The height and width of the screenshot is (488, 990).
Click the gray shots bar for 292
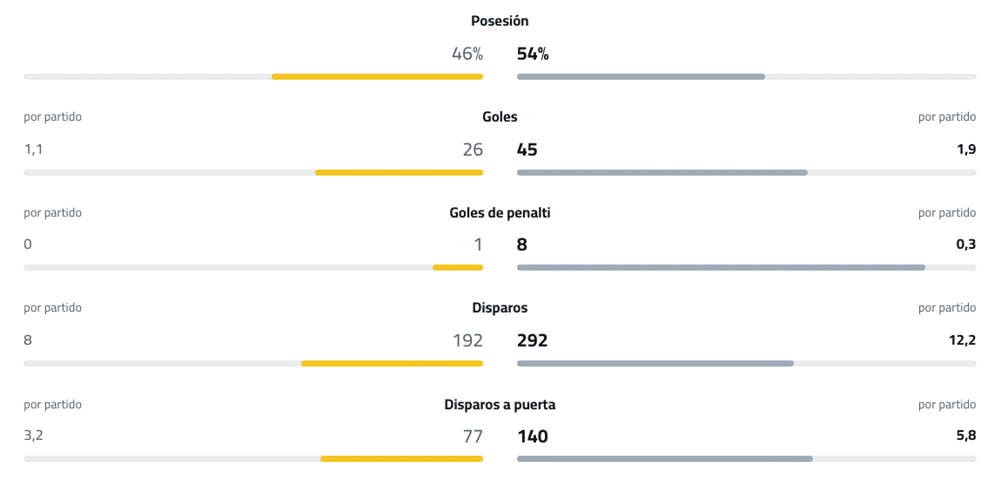pyautogui.click(x=655, y=363)
